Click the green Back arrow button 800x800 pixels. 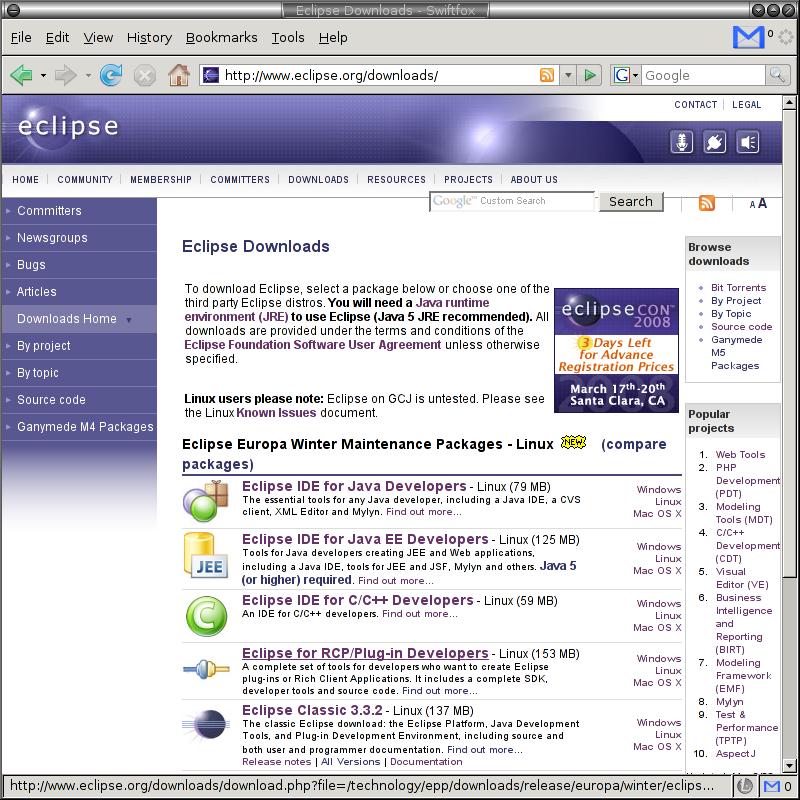point(21,76)
